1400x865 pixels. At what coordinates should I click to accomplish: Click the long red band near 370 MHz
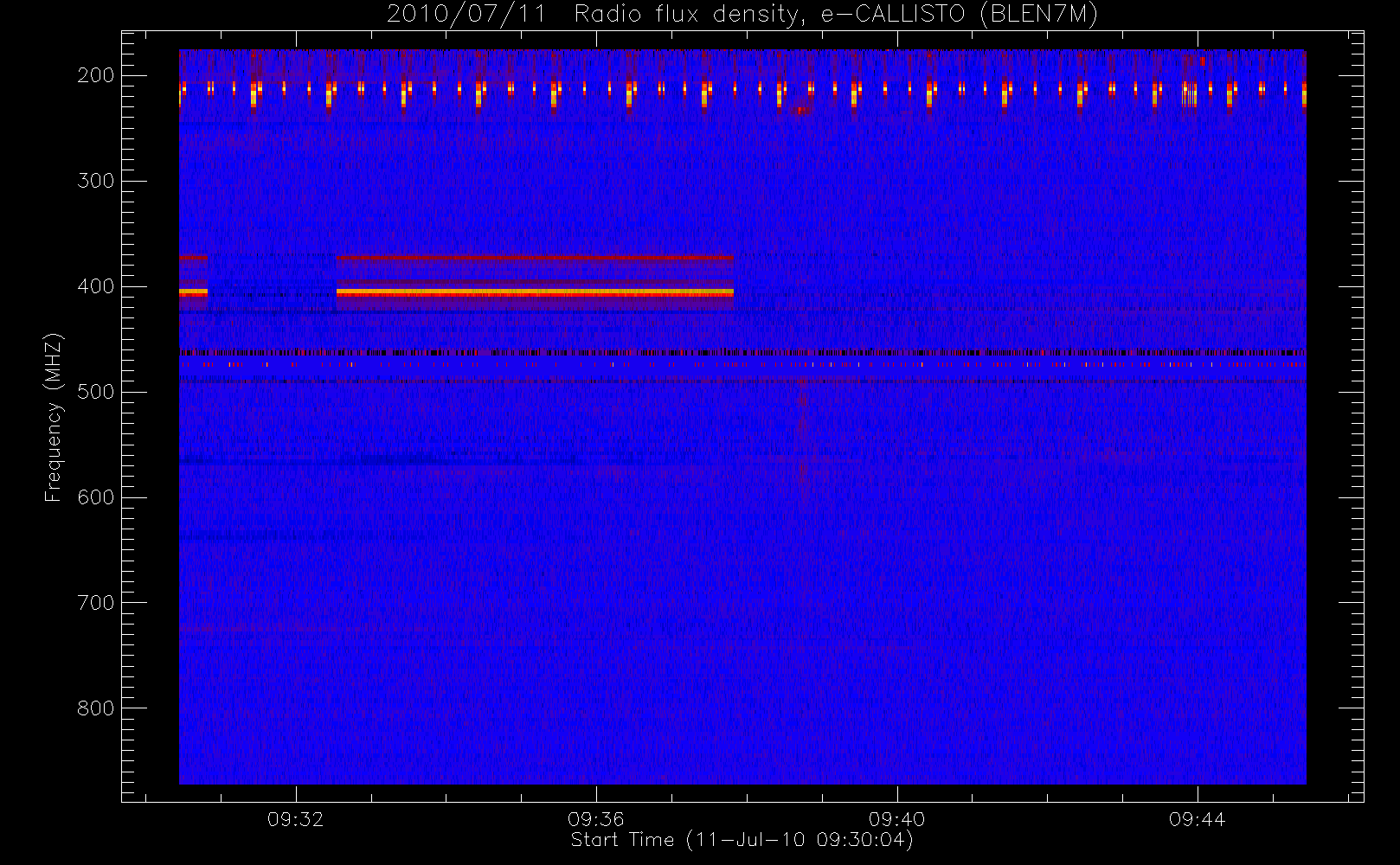click(535, 257)
